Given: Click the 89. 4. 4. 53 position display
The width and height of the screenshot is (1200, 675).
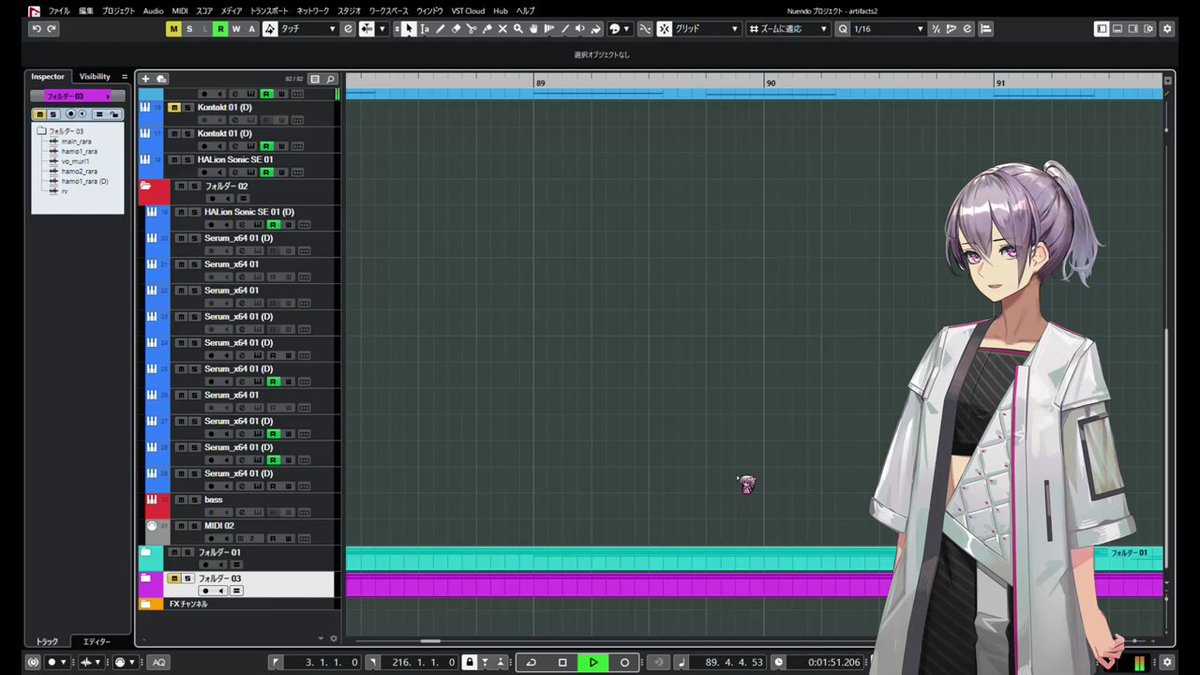Looking at the screenshot, I should (x=734, y=662).
